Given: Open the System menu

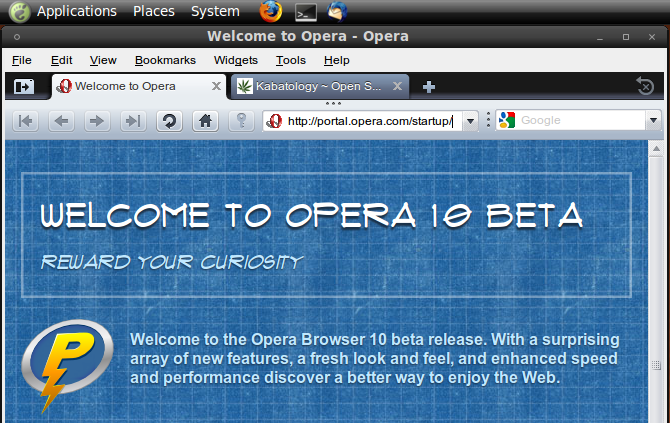Looking at the screenshot, I should pos(215,11).
